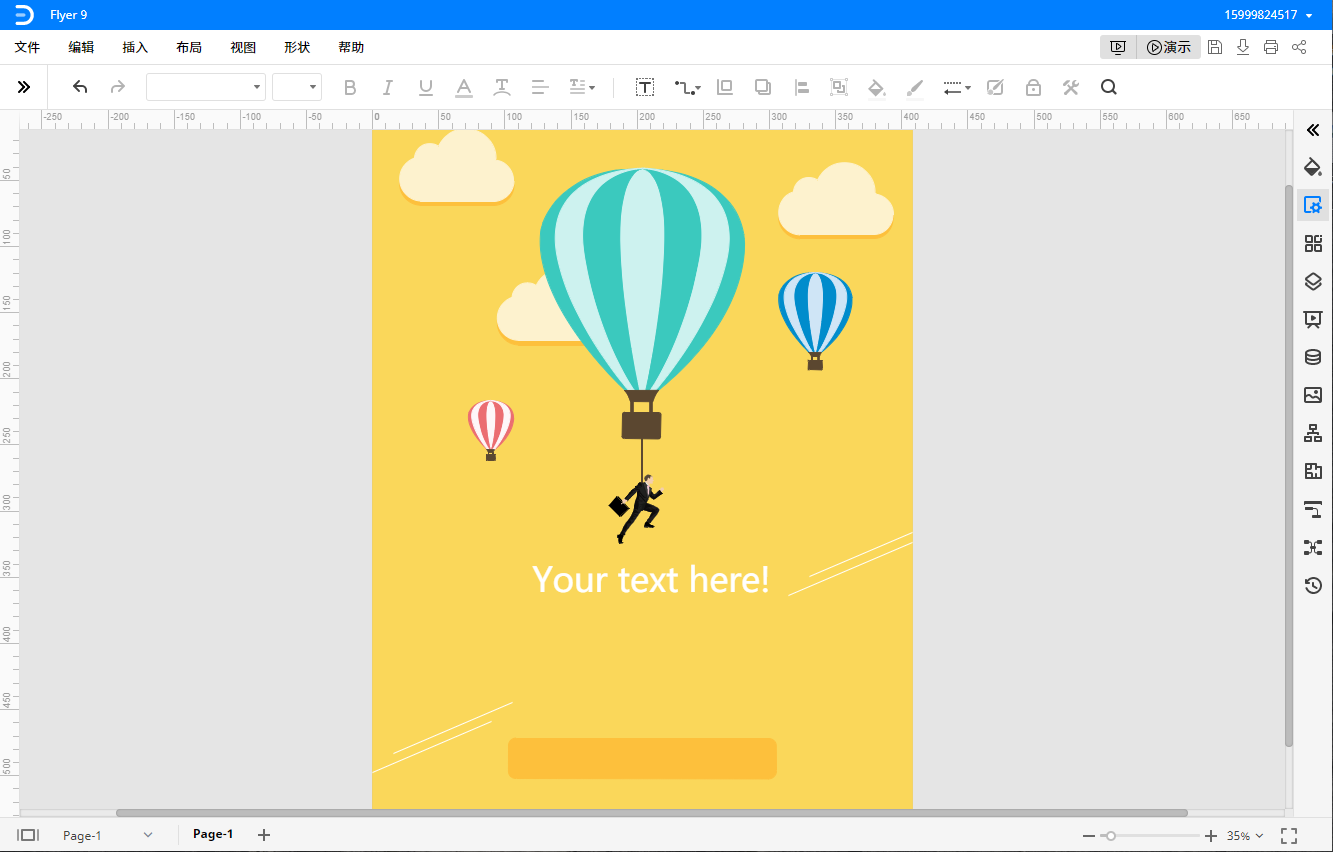This screenshot has height=852, width=1333.
Task: Open the line style dropdown
Action: (957, 88)
